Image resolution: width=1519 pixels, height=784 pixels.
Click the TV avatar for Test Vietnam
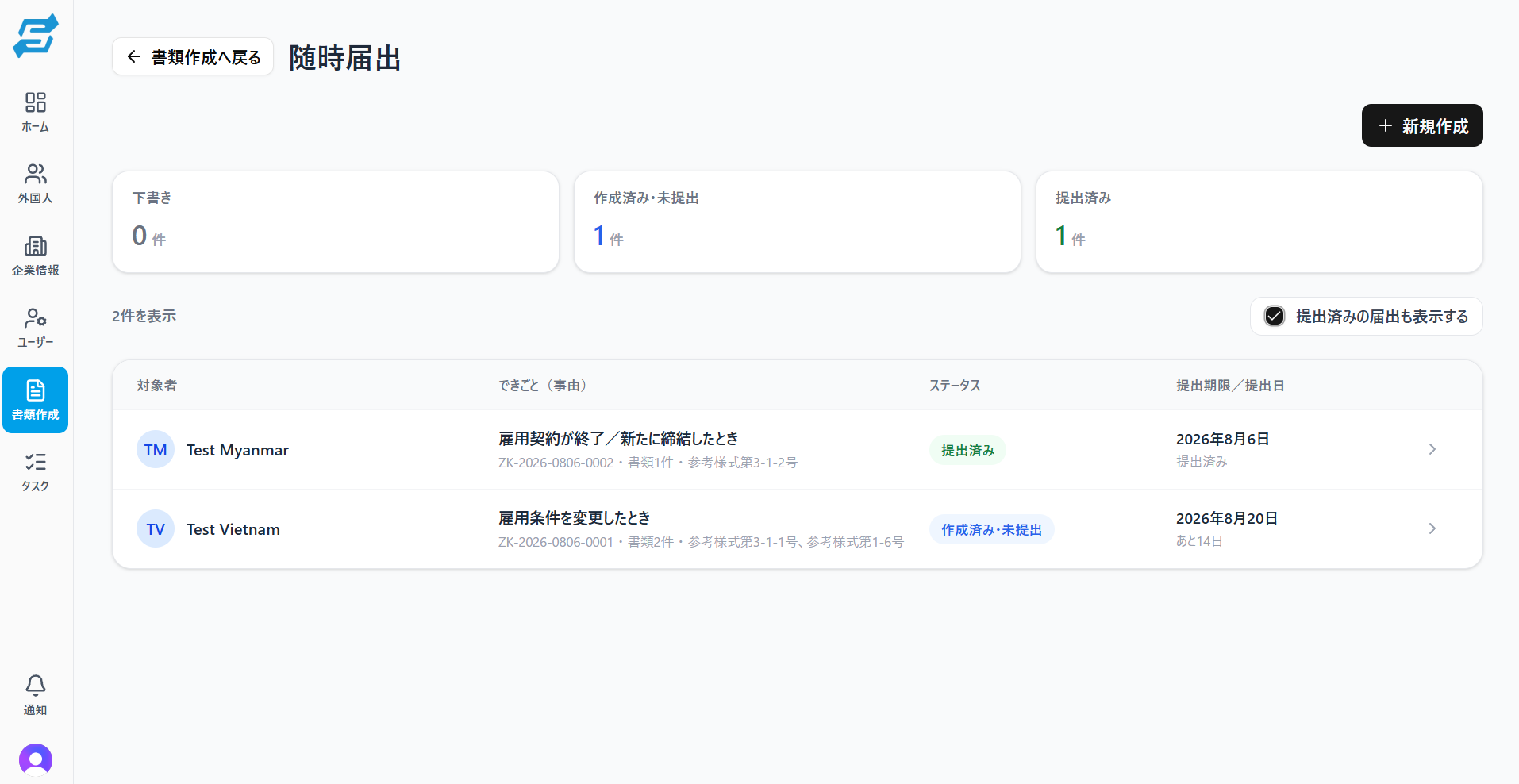tap(156, 529)
